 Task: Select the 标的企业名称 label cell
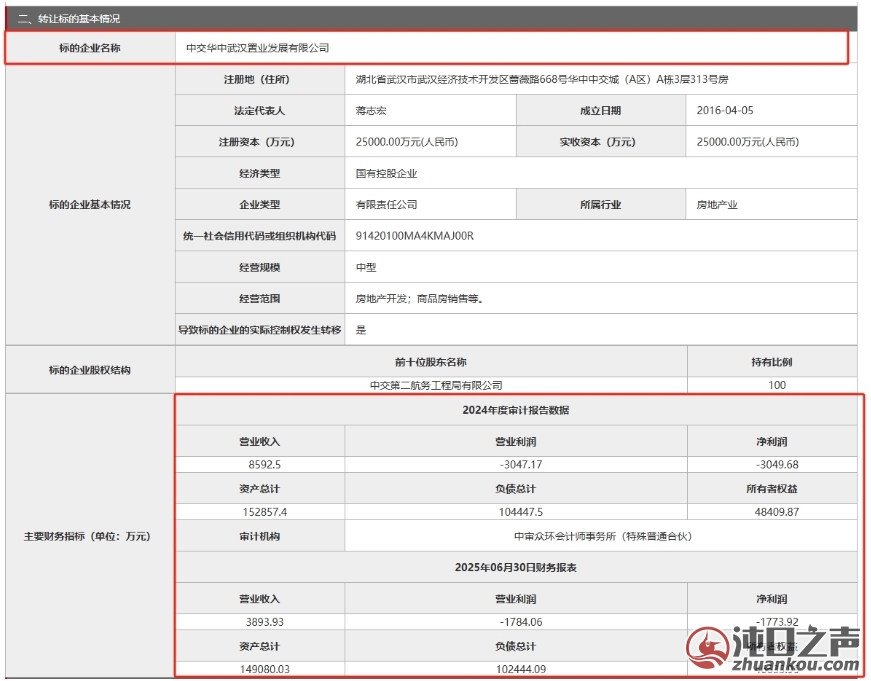[x=90, y=48]
